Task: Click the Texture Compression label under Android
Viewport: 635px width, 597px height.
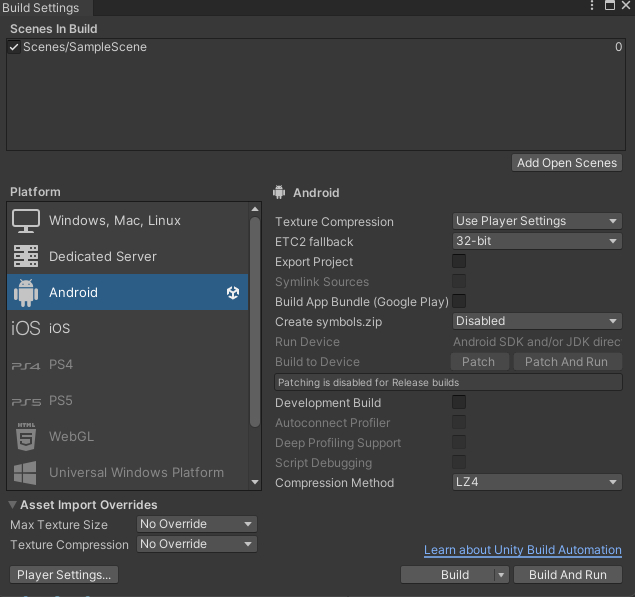Action: coord(334,222)
